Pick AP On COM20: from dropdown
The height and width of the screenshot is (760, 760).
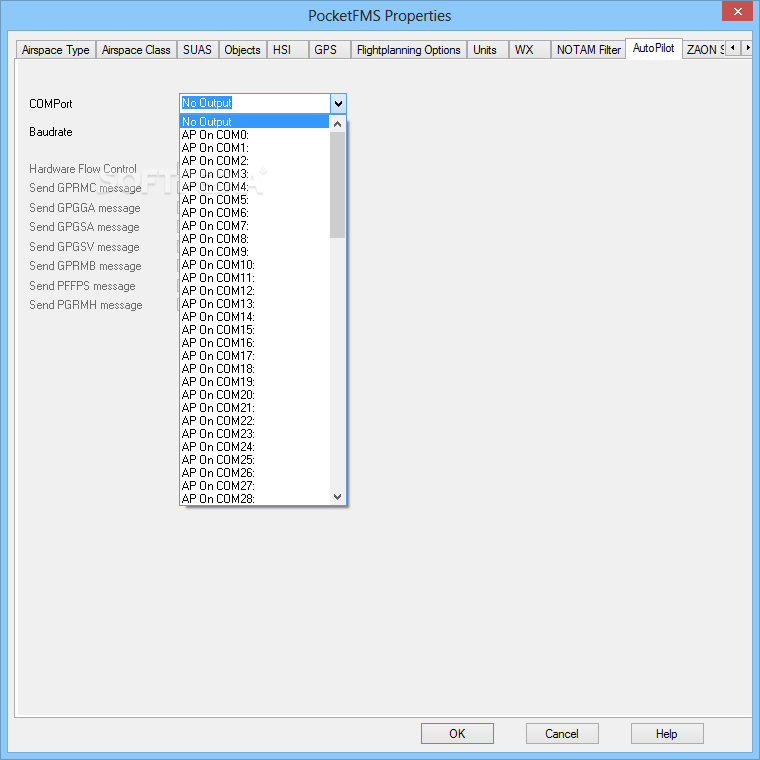(x=254, y=395)
